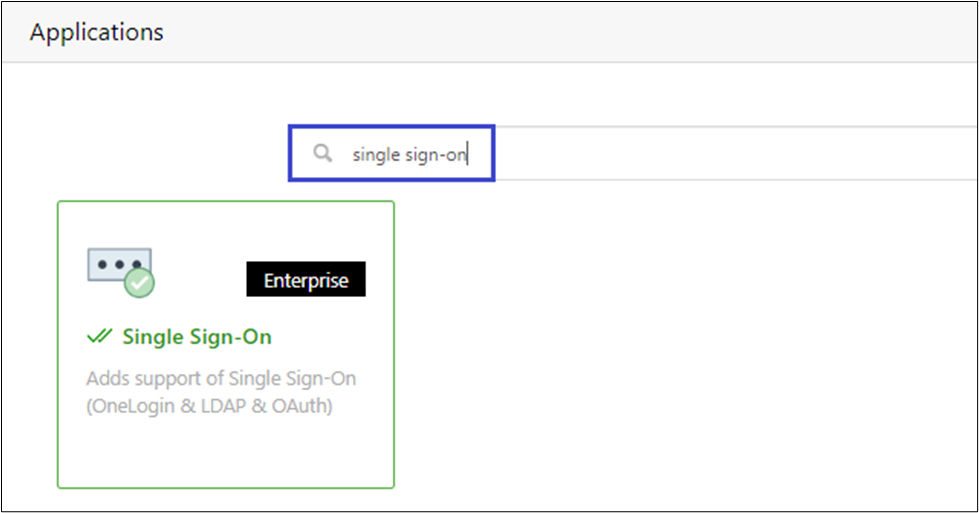Click the Applications page heading
The width and height of the screenshot is (979, 513).
point(97,32)
